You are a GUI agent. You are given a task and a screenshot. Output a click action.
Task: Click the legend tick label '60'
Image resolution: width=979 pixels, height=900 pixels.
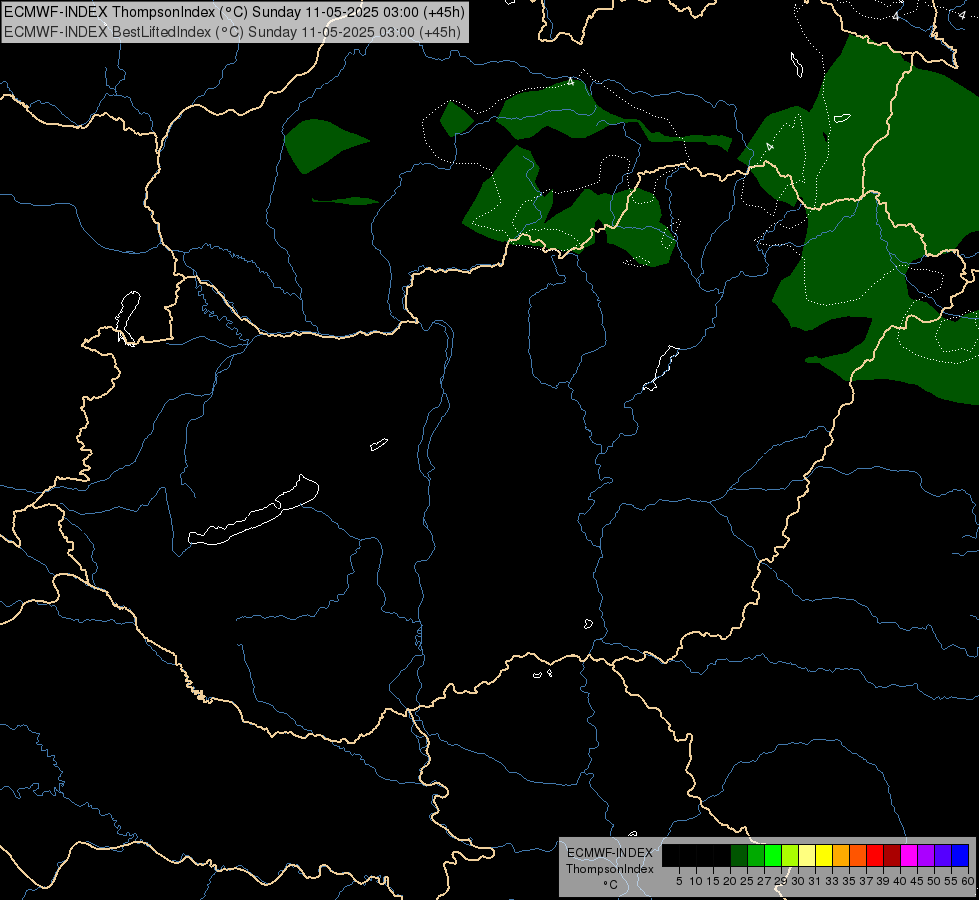click(968, 881)
